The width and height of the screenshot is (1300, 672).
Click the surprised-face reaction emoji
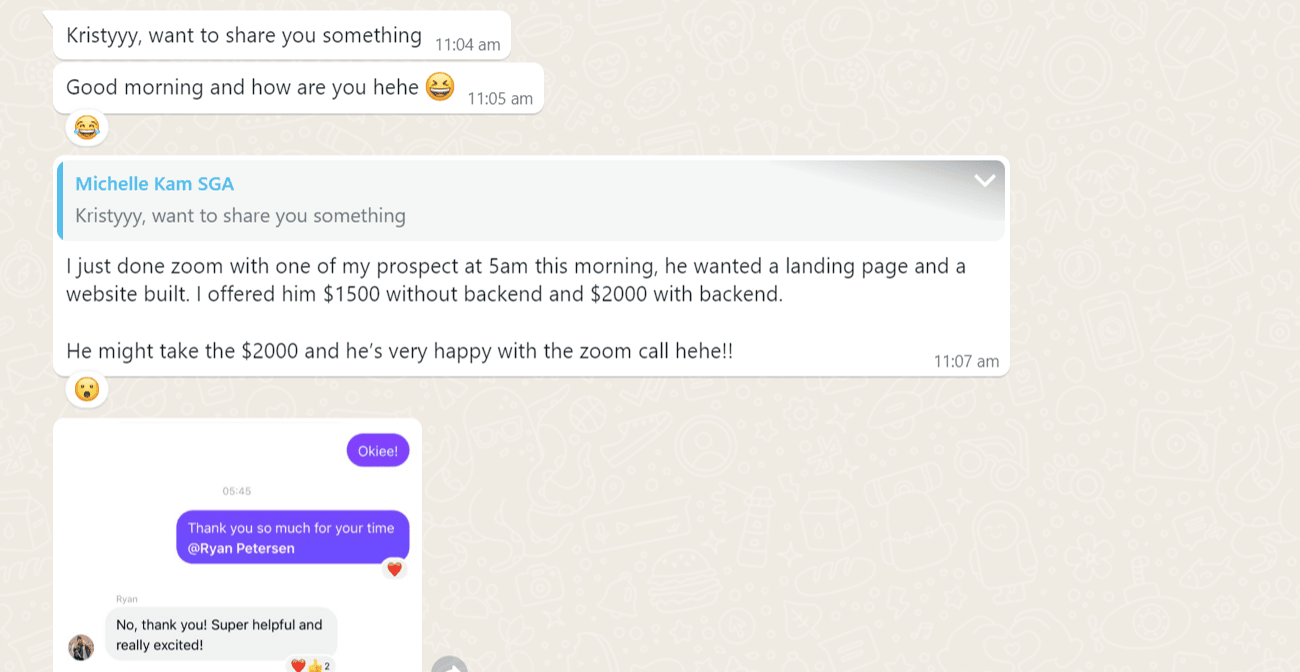(87, 390)
